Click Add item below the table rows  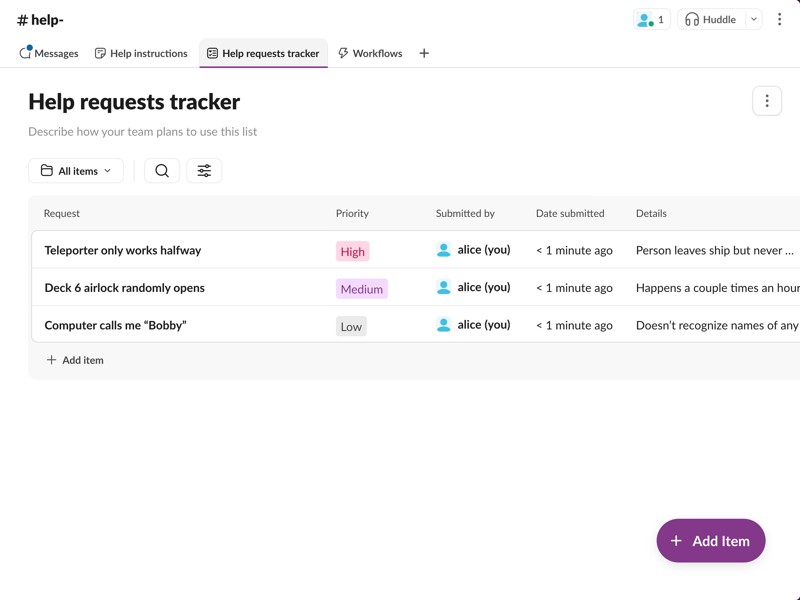(x=75, y=360)
